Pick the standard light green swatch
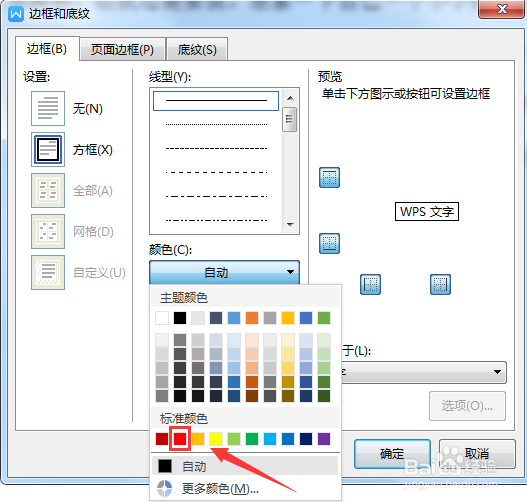 [234, 439]
